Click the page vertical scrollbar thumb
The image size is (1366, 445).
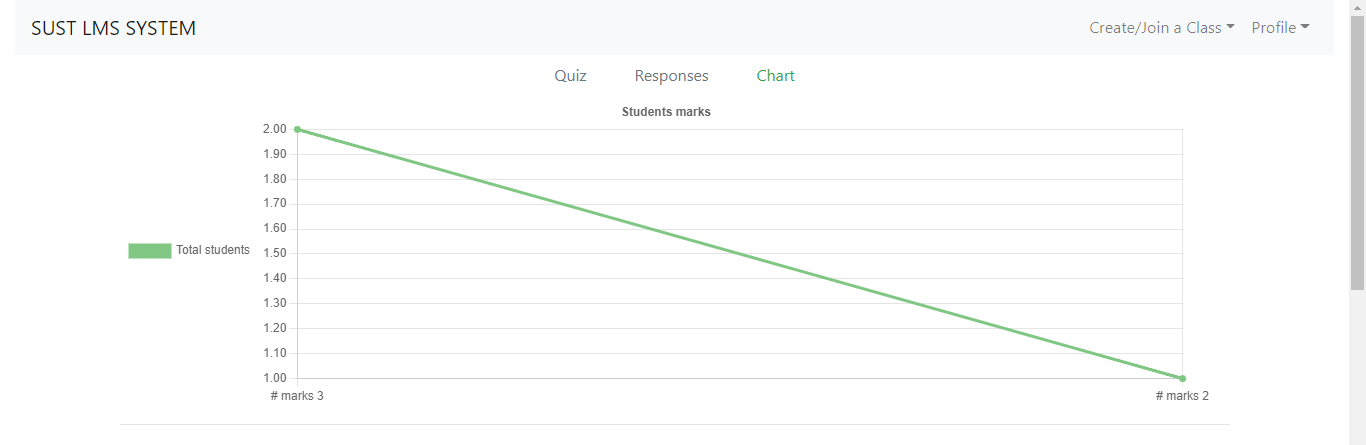pyautogui.click(x=1357, y=155)
